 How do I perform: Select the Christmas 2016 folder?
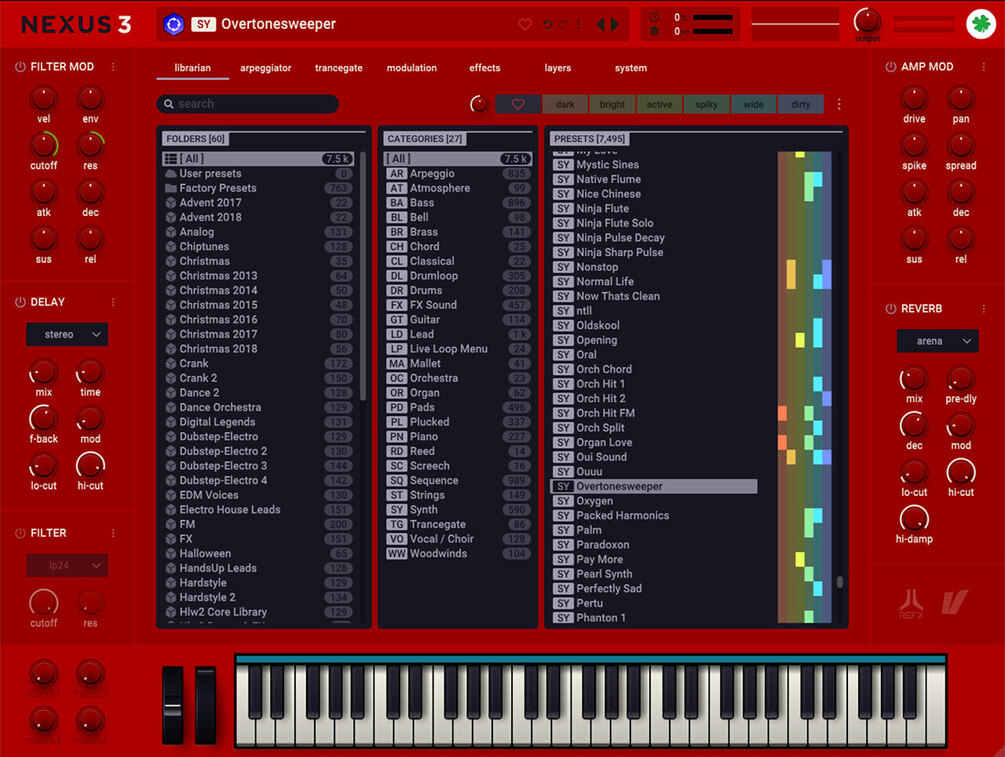pos(258,320)
